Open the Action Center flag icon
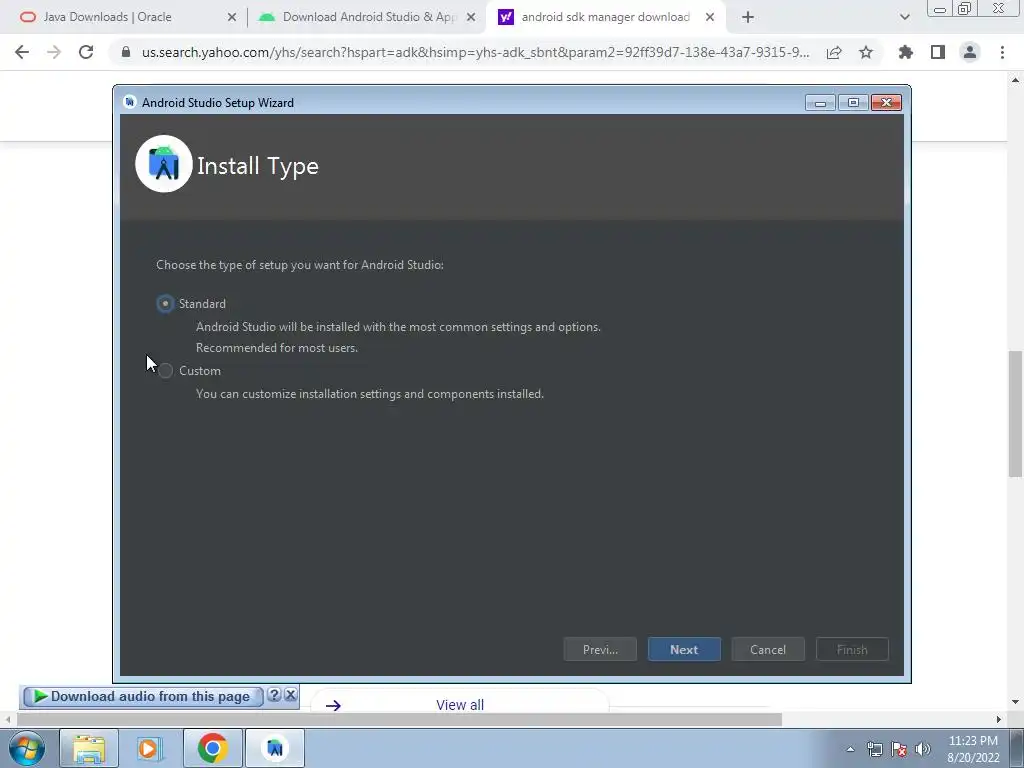 pos(899,750)
